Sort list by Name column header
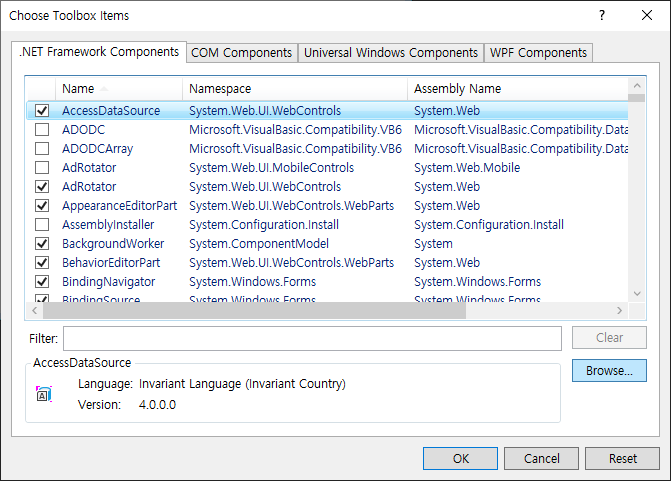671x481 pixels. (119, 89)
